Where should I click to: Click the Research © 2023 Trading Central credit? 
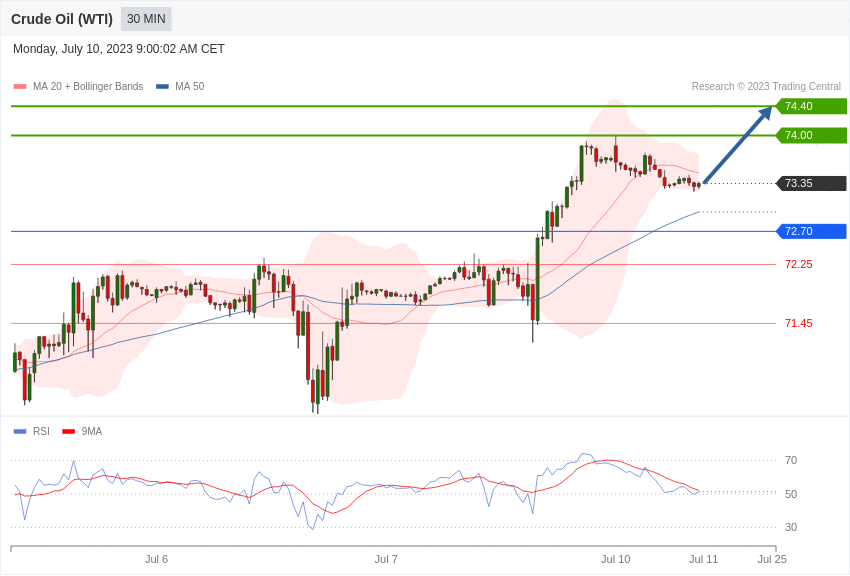point(766,86)
